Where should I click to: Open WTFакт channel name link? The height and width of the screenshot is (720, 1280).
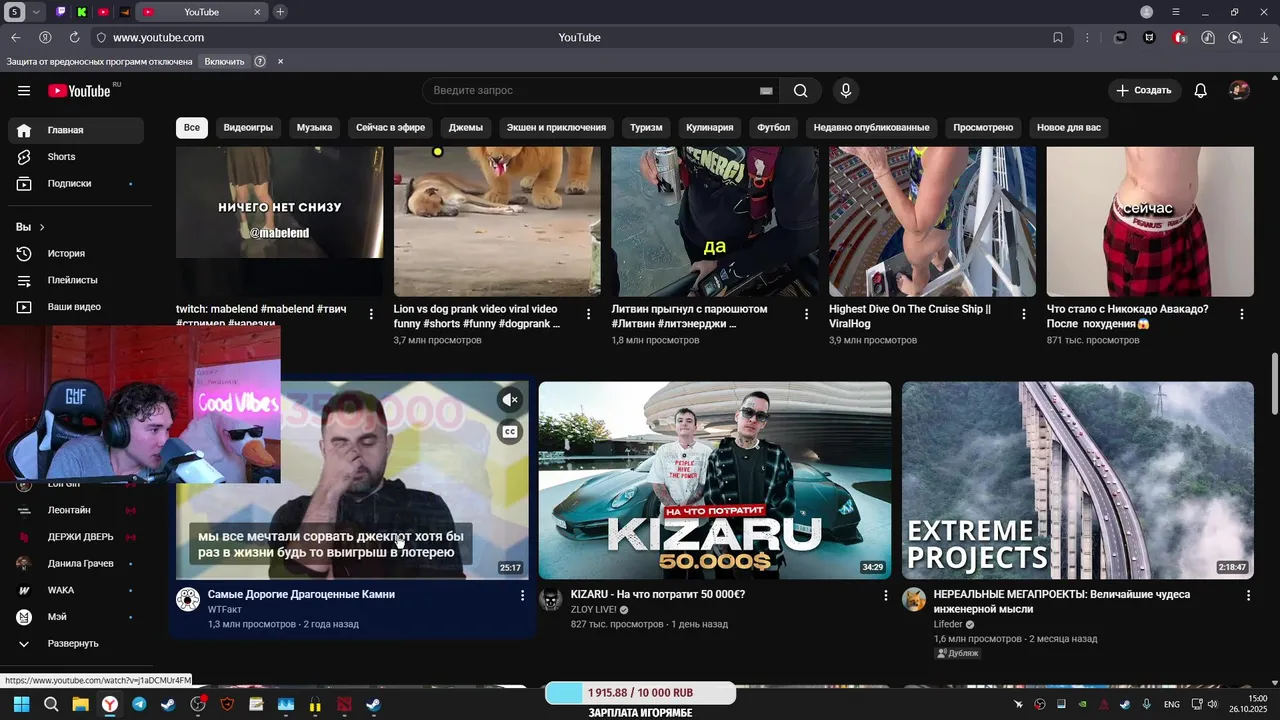224,609
